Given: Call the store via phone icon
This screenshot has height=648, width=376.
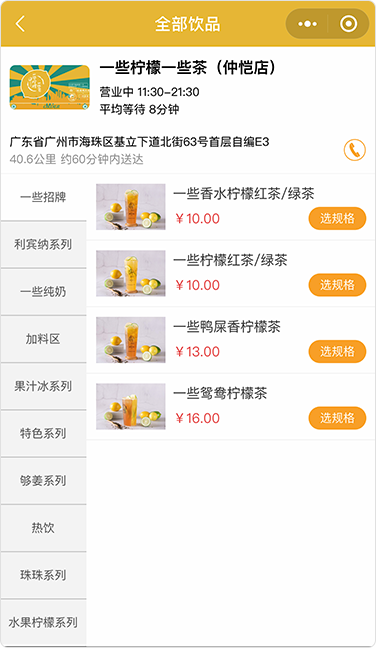Looking at the screenshot, I should click(x=355, y=150).
